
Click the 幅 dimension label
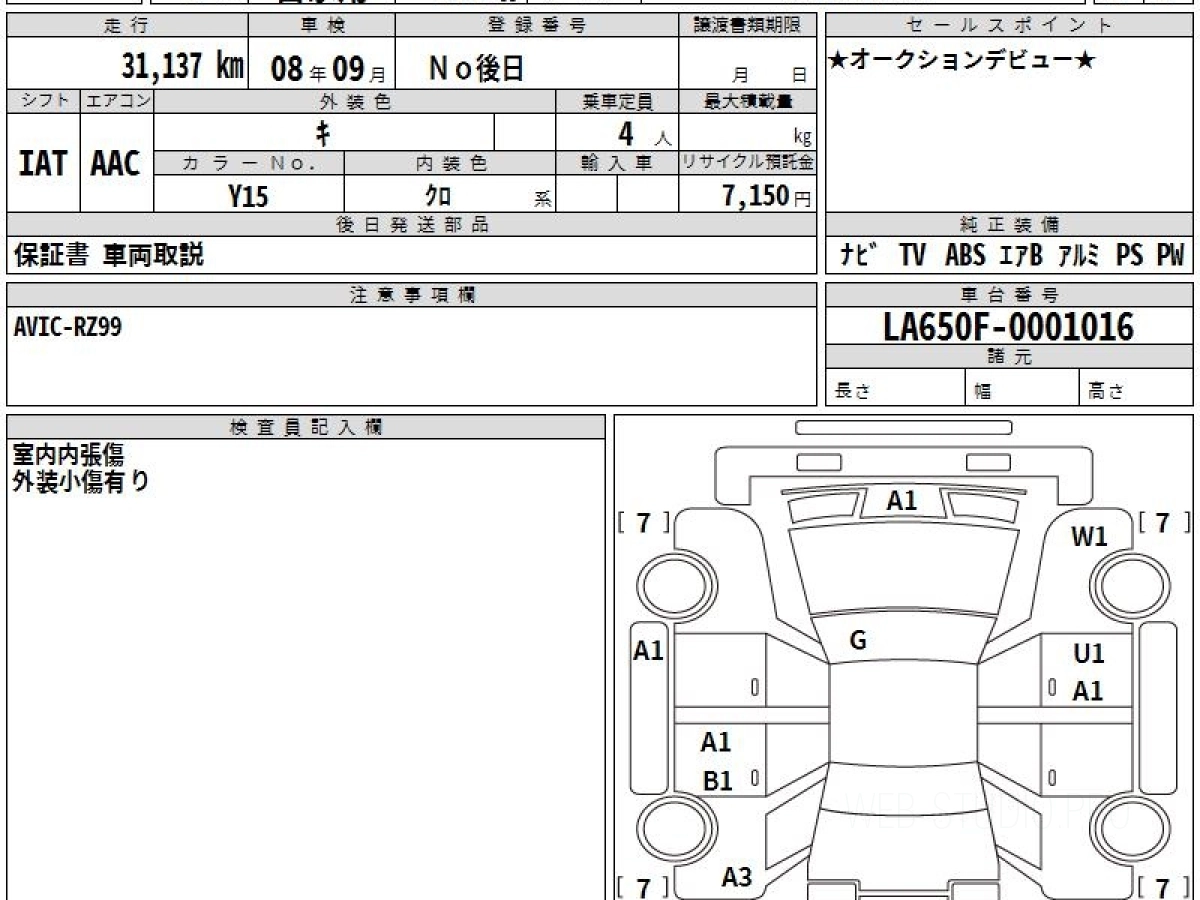pyautogui.click(x=983, y=392)
